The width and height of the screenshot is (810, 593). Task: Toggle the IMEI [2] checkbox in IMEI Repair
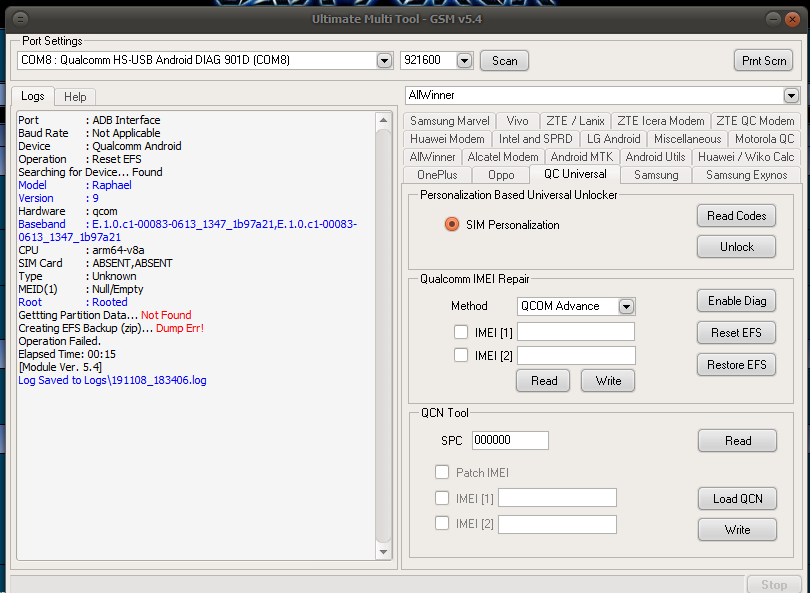point(461,355)
